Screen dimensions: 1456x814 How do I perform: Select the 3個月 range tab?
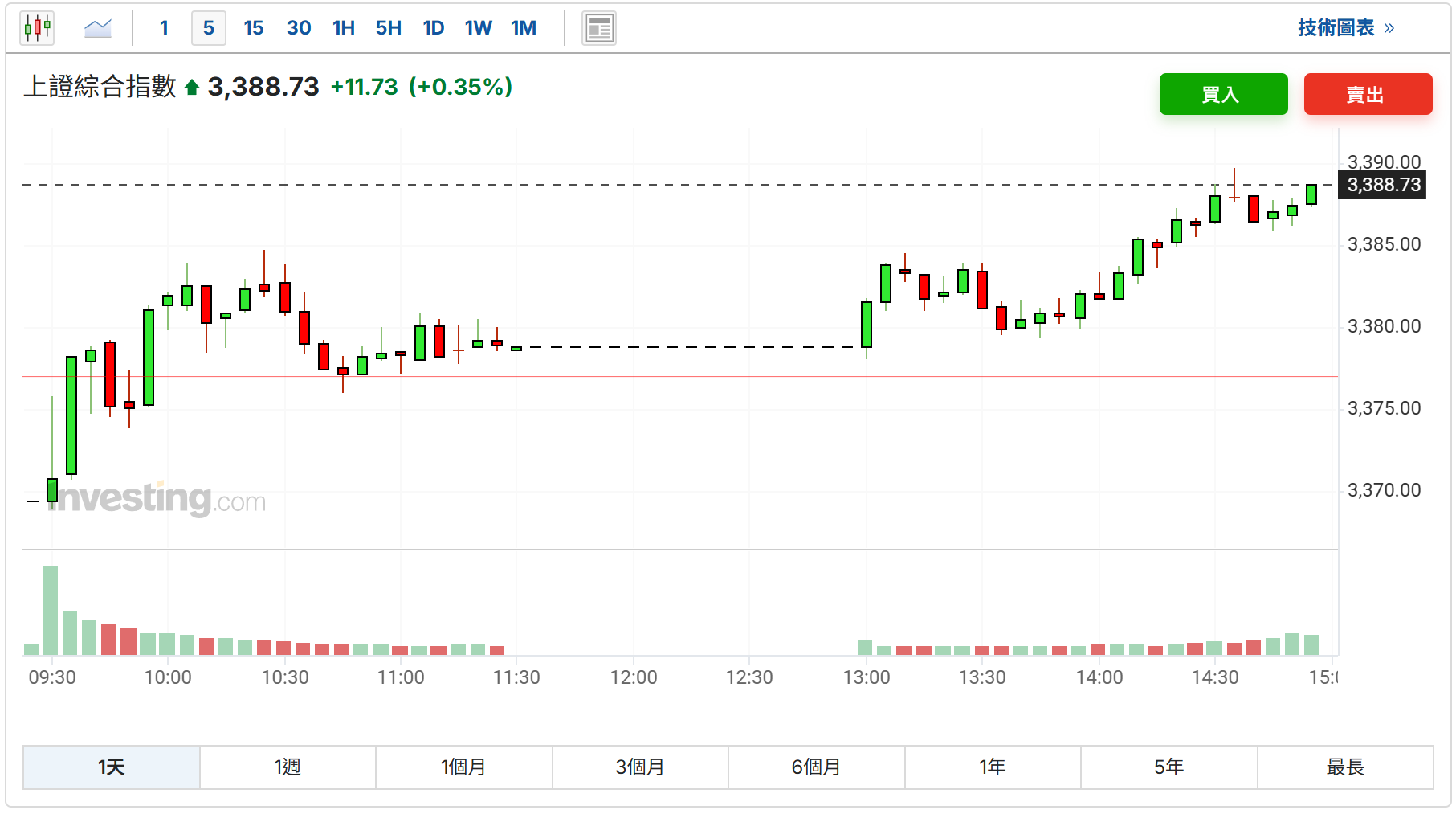[640, 767]
